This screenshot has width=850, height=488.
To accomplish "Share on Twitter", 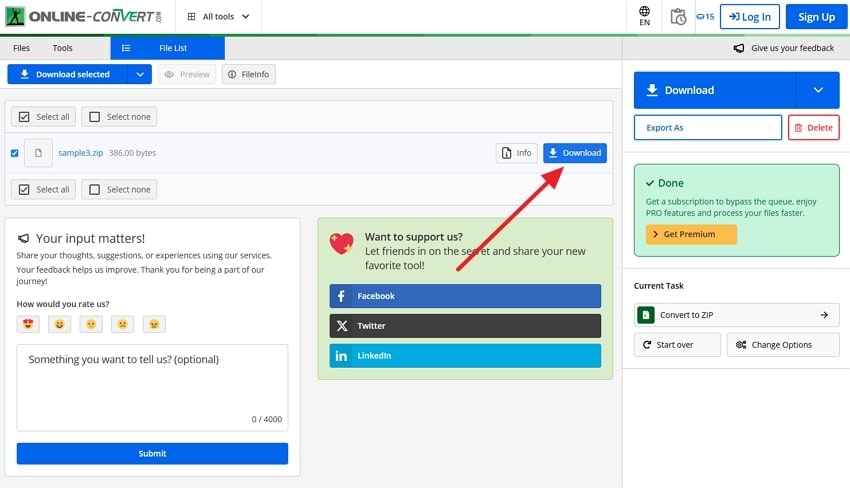I will point(465,326).
